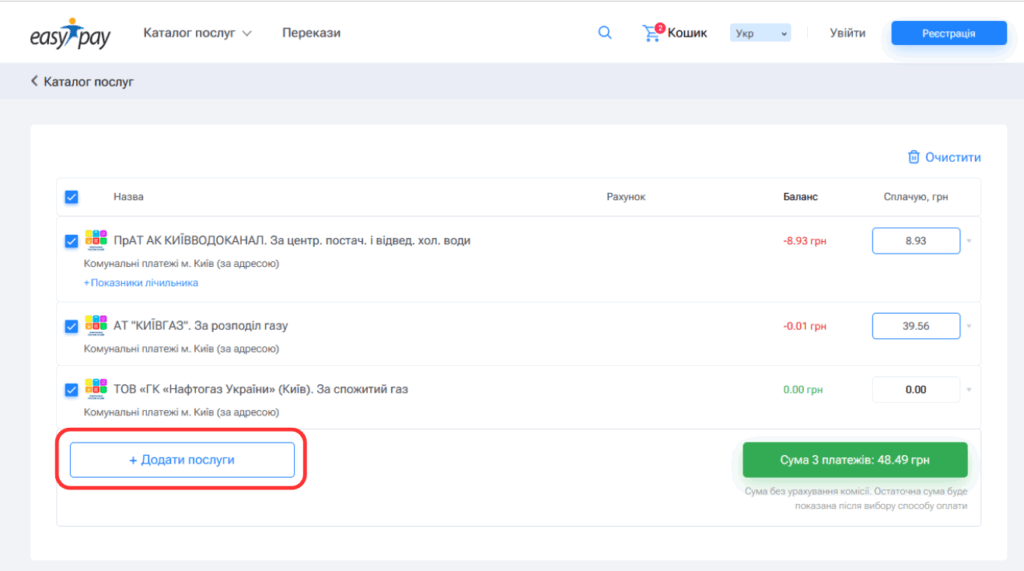
Task: Click ПрАТ АК КИЇВВОДОКАНАЛ service name
Action: [292, 240]
